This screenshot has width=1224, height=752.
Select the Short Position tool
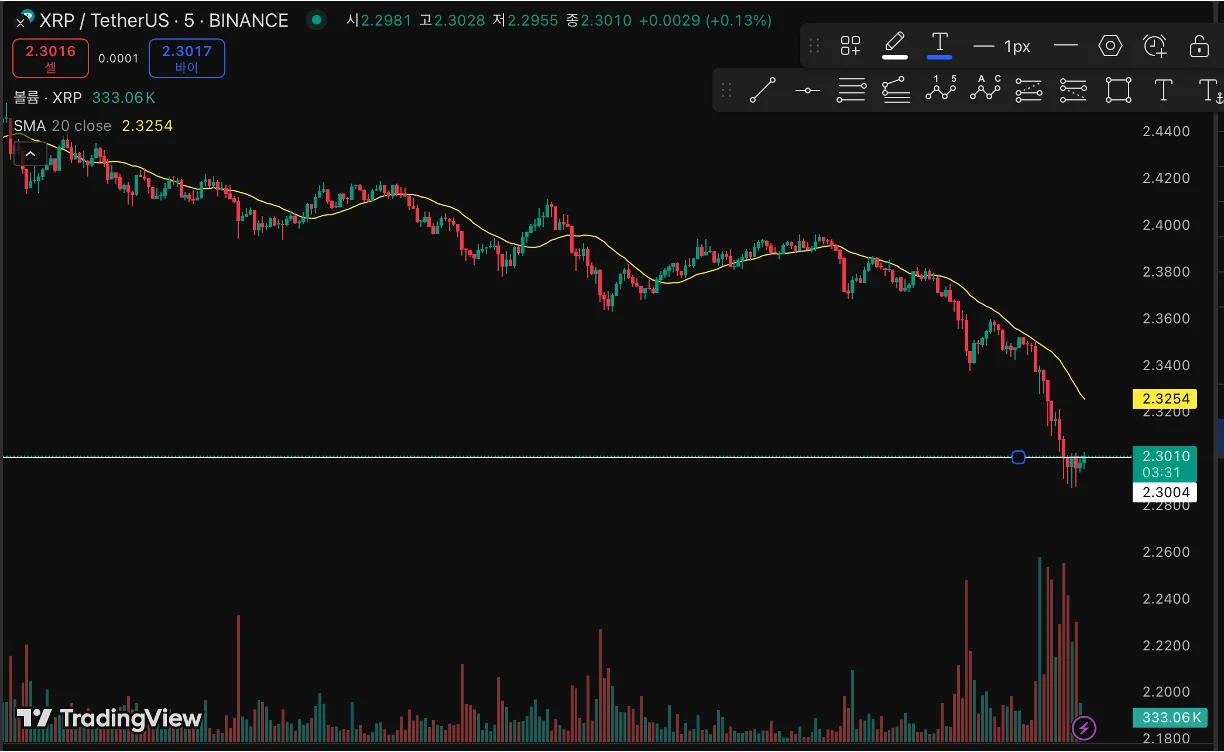click(1073, 90)
